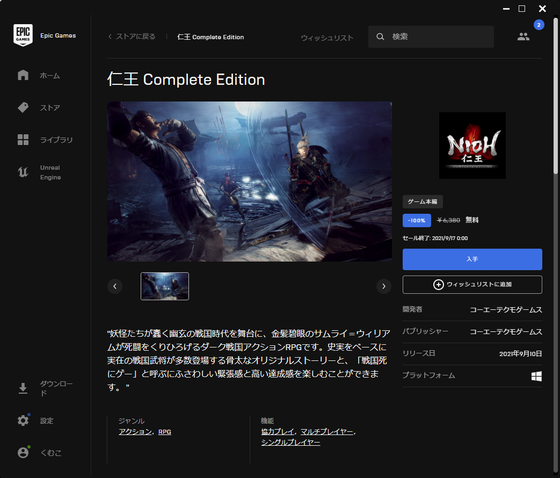Click the ゲーム本編 tag label

click(x=422, y=201)
